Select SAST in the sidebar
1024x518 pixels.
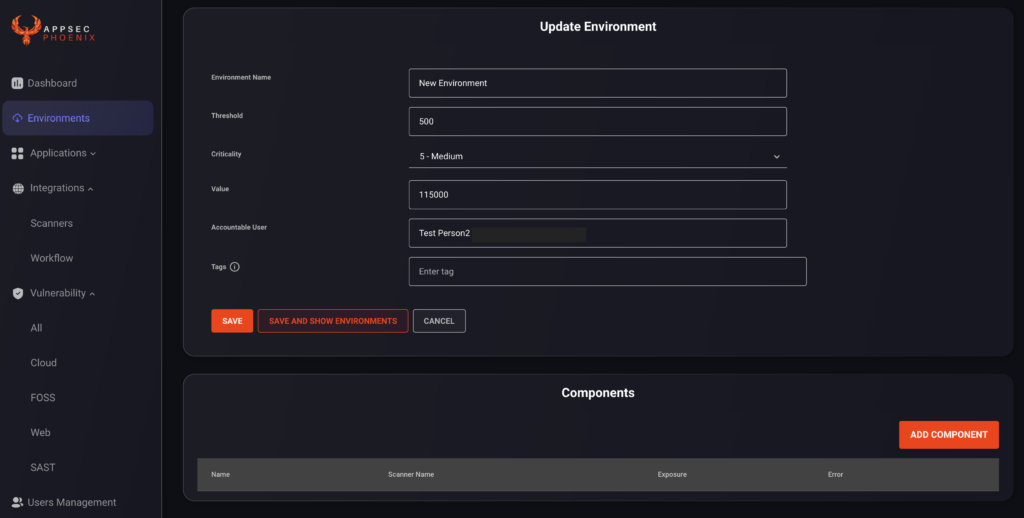(x=42, y=468)
